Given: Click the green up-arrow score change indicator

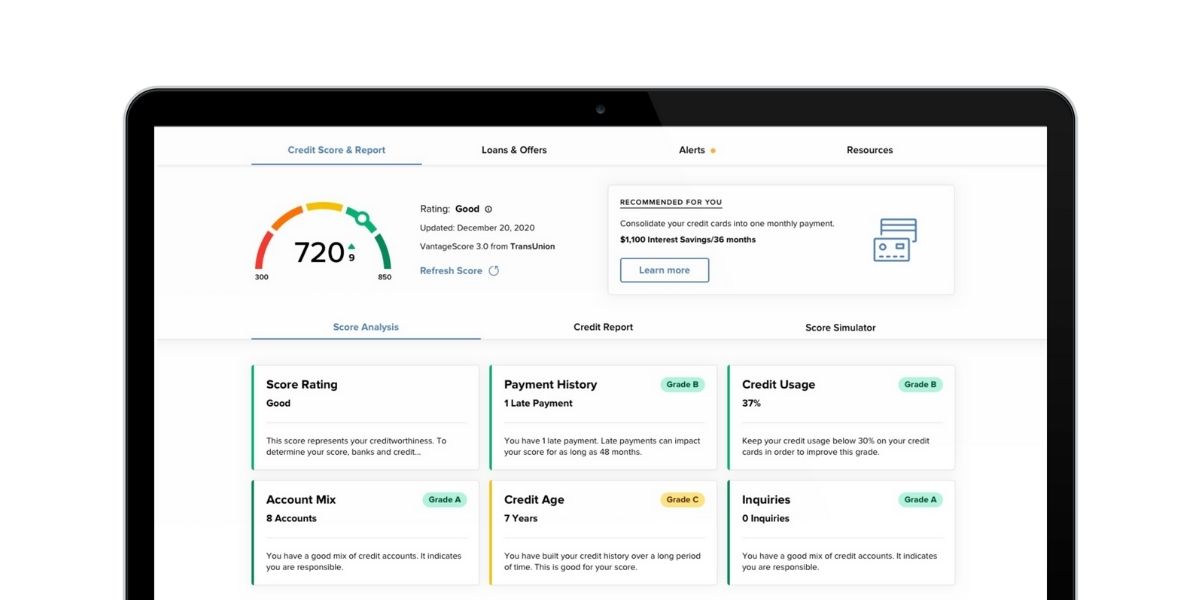Looking at the screenshot, I should [351, 246].
